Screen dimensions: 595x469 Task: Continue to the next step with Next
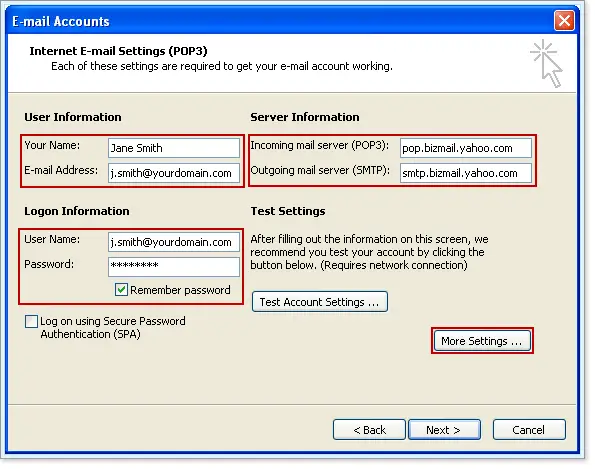(444, 430)
